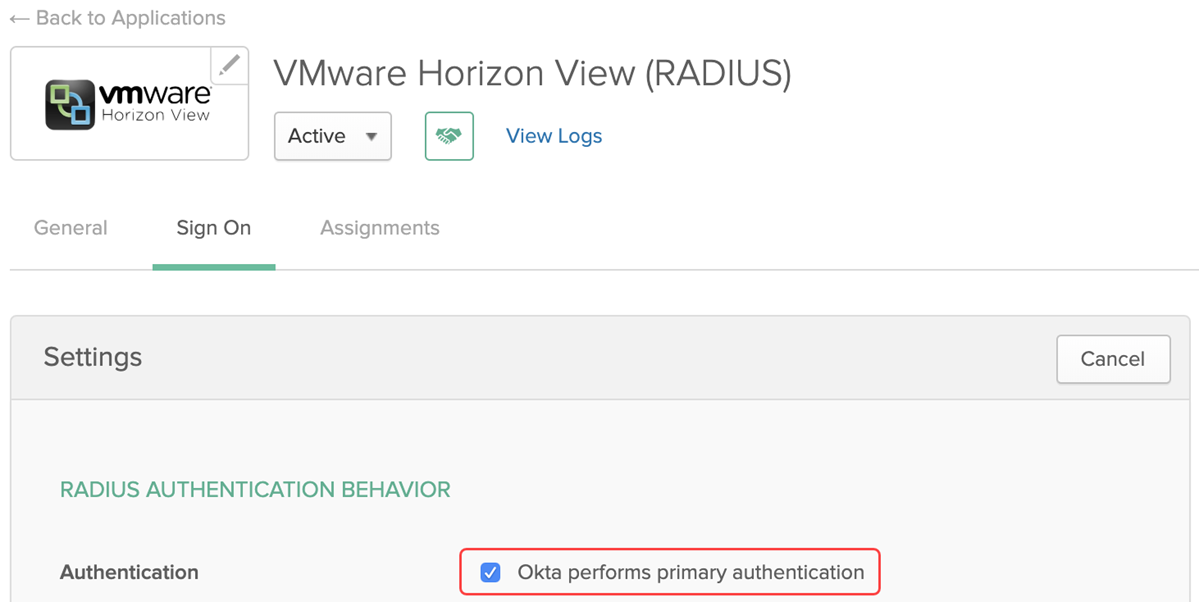Uncheck Okta performs primary authentication checkbox
Viewport: 1199px width, 602px height.
pos(490,573)
